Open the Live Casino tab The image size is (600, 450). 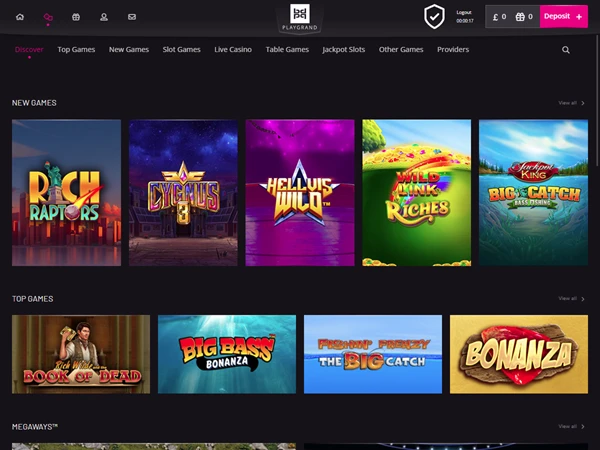pos(233,49)
